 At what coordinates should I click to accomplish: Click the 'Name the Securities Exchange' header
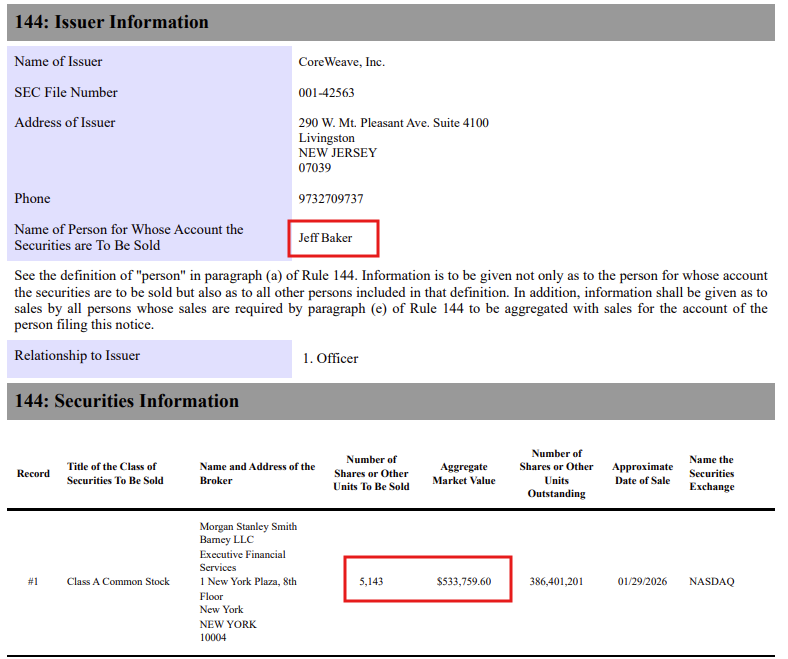click(712, 473)
